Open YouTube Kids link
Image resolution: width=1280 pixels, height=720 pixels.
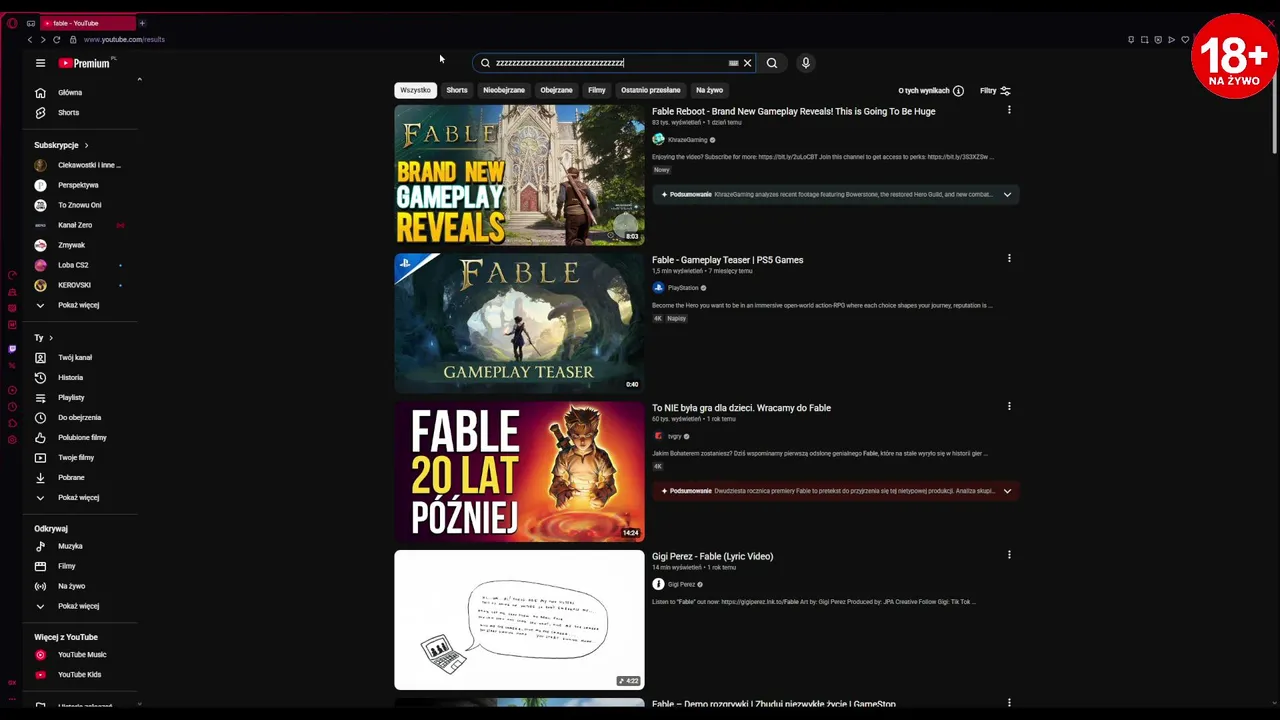80,674
